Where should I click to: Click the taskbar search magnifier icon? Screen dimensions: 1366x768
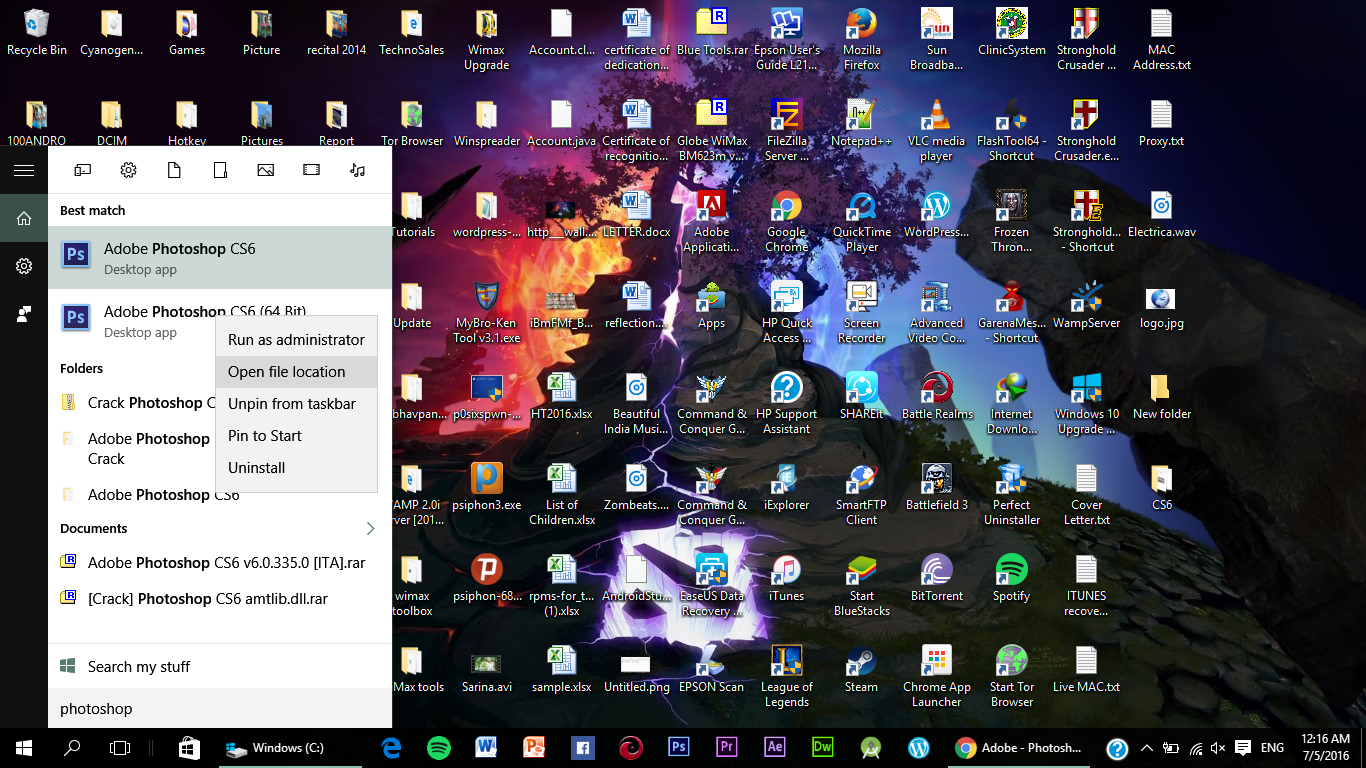pyautogui.click(x=72, y=748)
